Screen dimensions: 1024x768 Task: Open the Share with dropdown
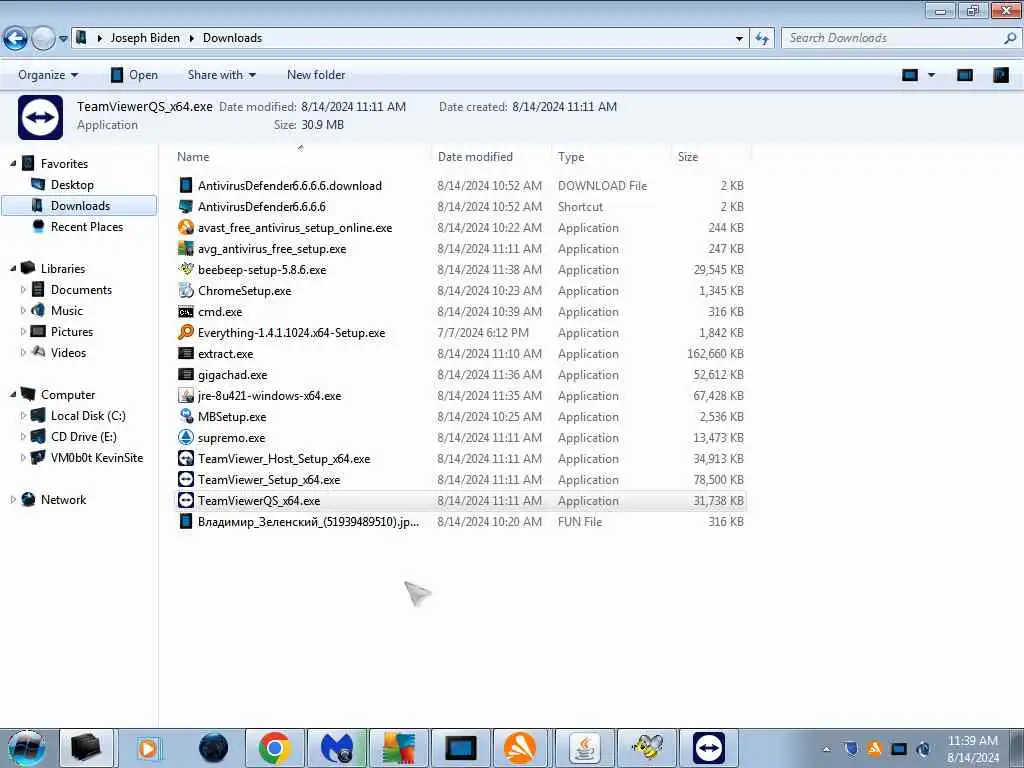[221, 75]
